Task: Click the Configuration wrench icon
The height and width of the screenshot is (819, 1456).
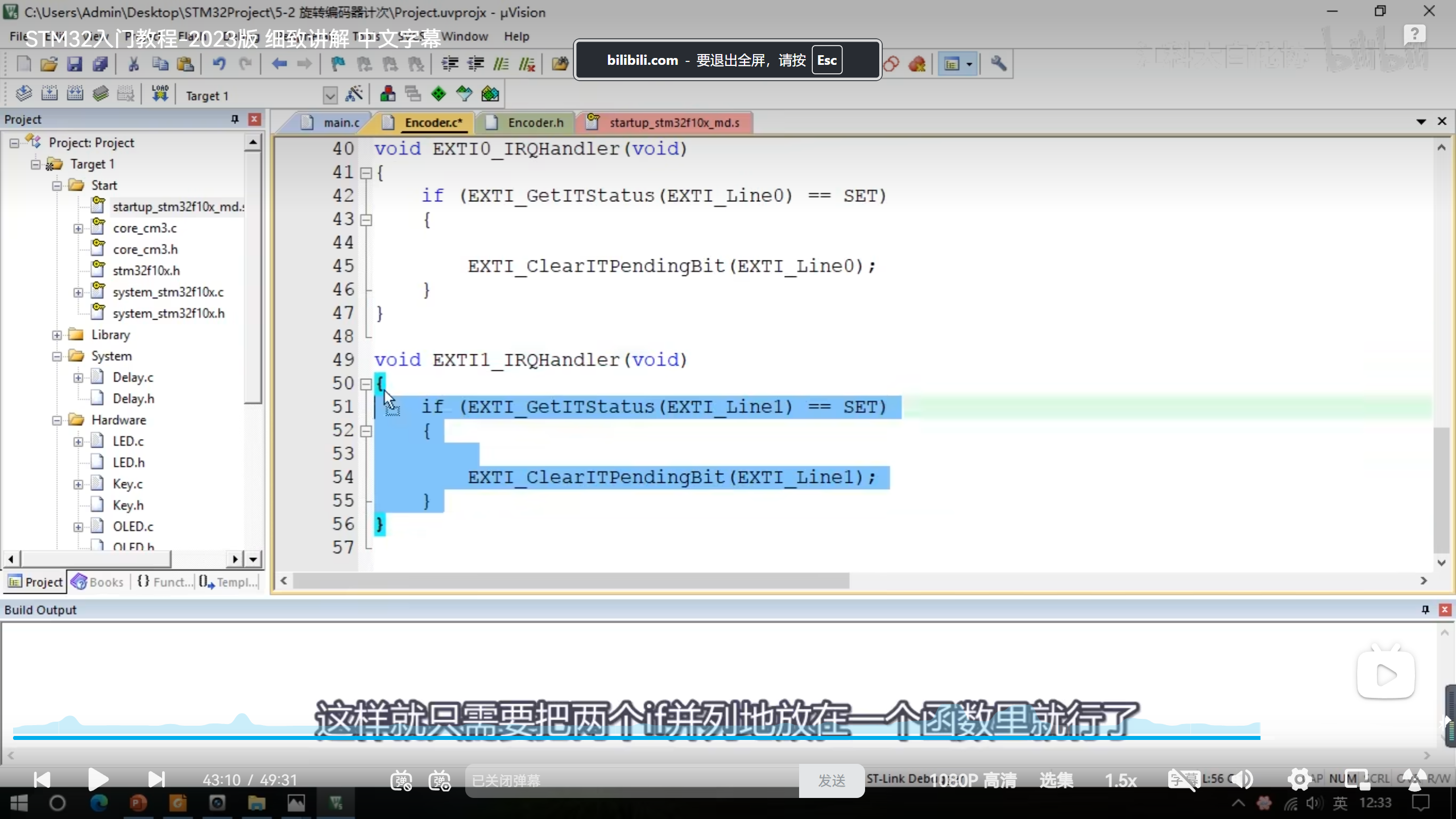Action: tap(998, 64)
